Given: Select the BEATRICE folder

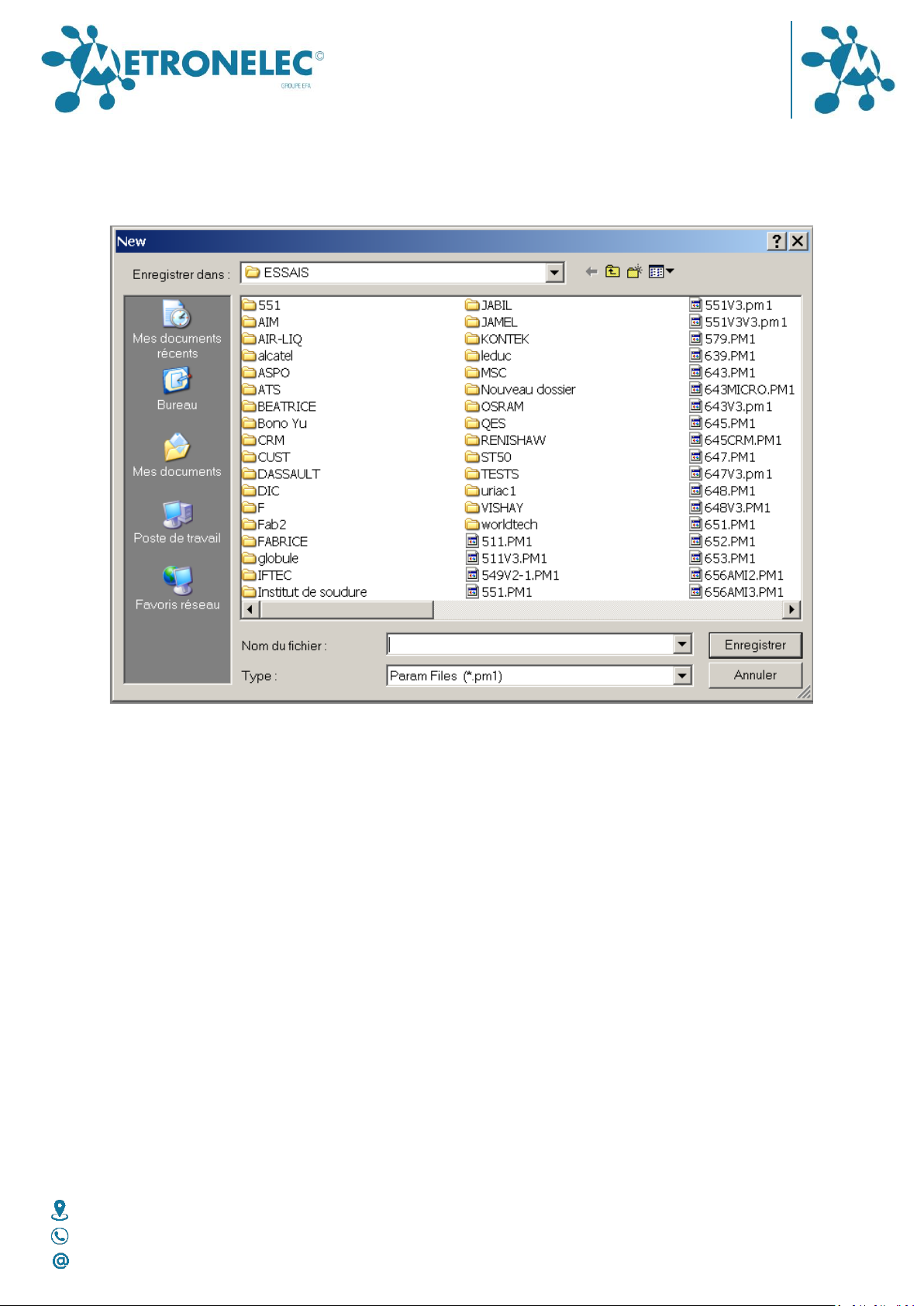Looking at the screenshot, I should click(x=279, y=407).
